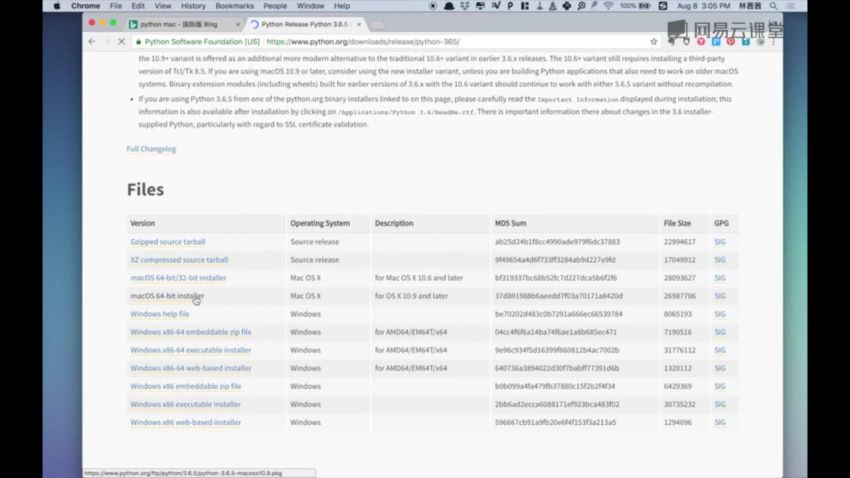Download Windows x86 embeddable zip file
850x478 pixels.
[x=185, y=386]
